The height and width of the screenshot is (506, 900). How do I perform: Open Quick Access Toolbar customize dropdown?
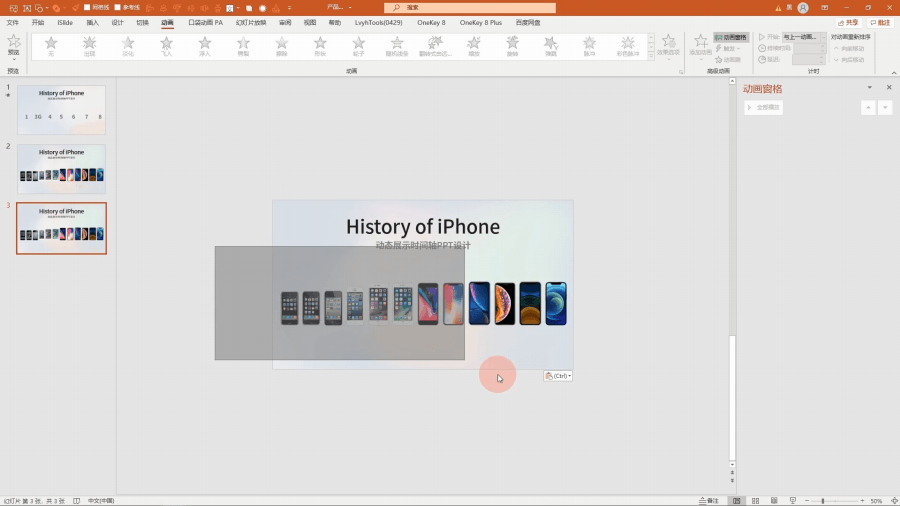[289, 8]
